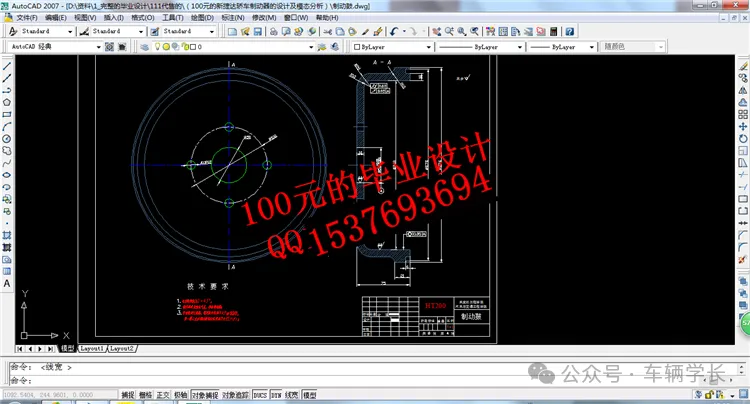Switch to the Layout2 tab
Viewport: 750px width, 404px height.
tap(121, 349)
